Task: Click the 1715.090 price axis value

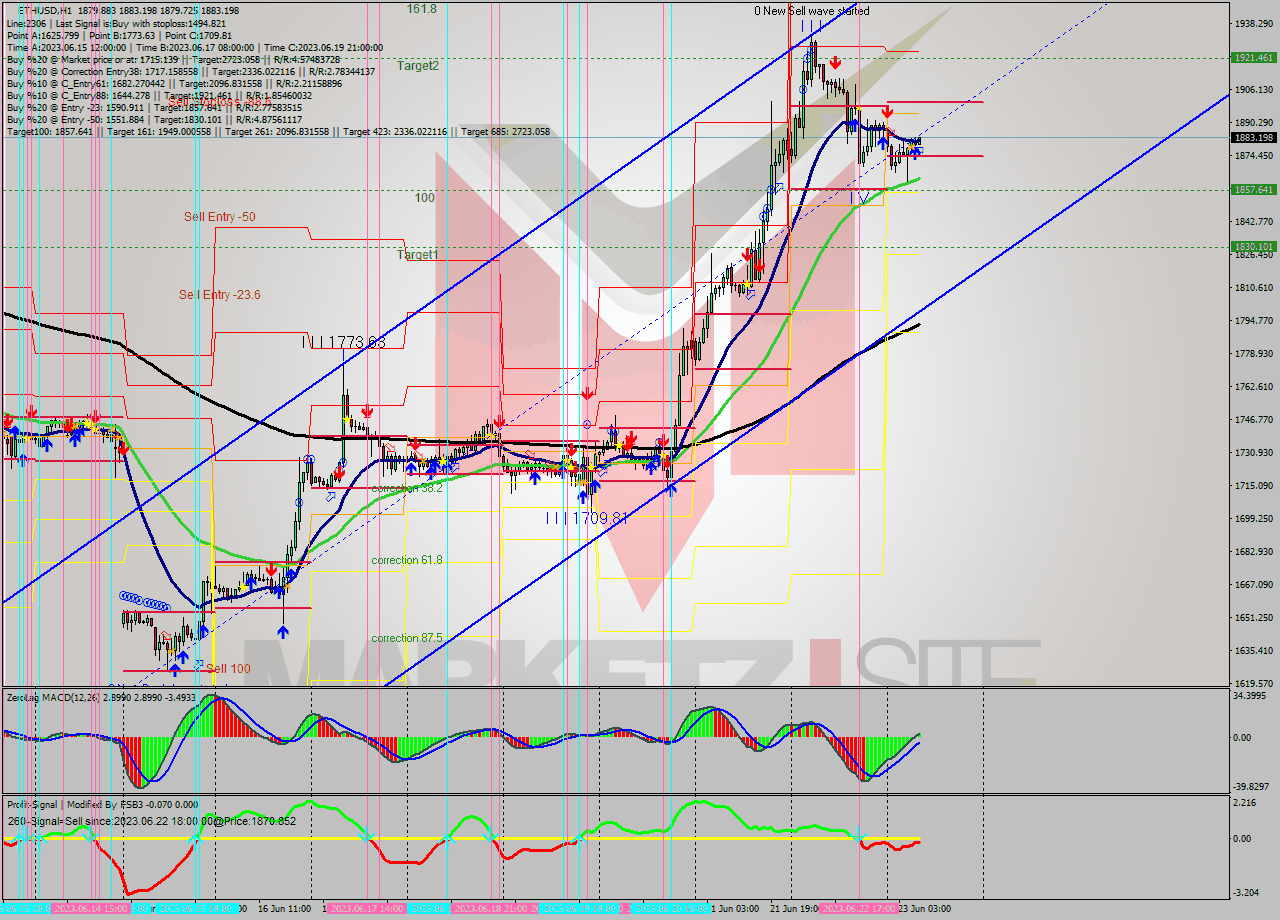Action: [x=1254, y=486]
